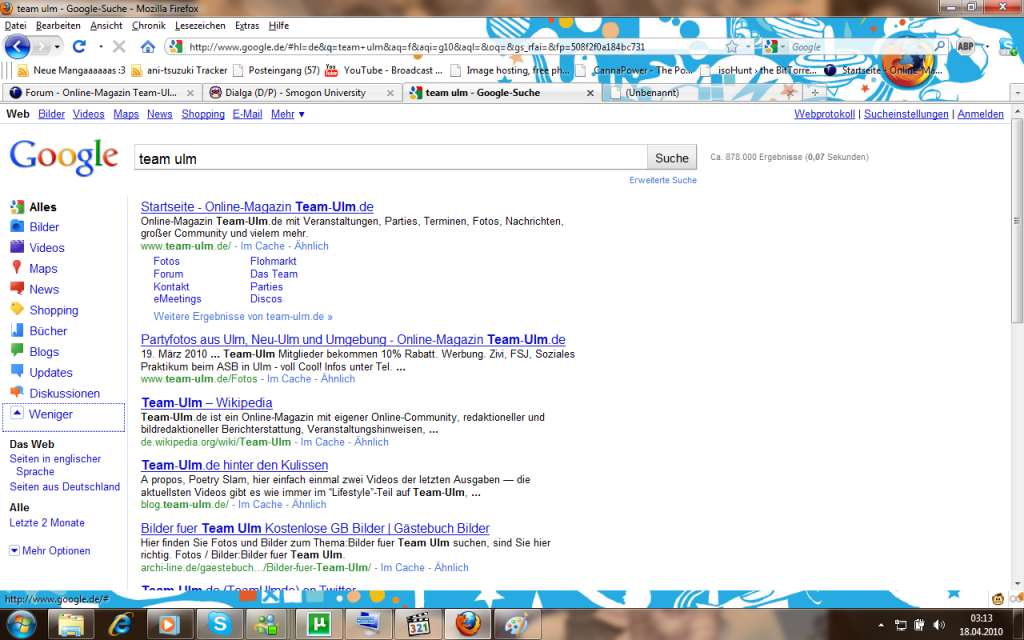Select the Videos filter in sidebar

click(x=46, y=248)
